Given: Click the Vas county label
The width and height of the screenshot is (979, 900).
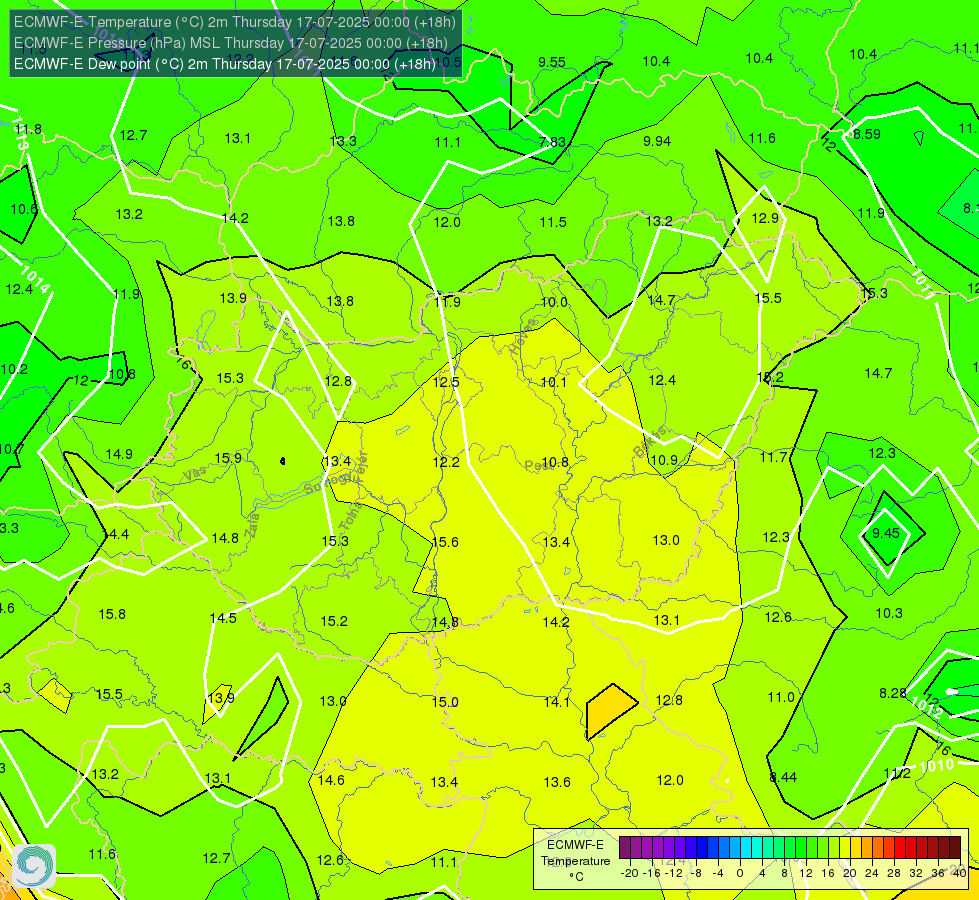Looking at the screenshot, I should [195, 474].
